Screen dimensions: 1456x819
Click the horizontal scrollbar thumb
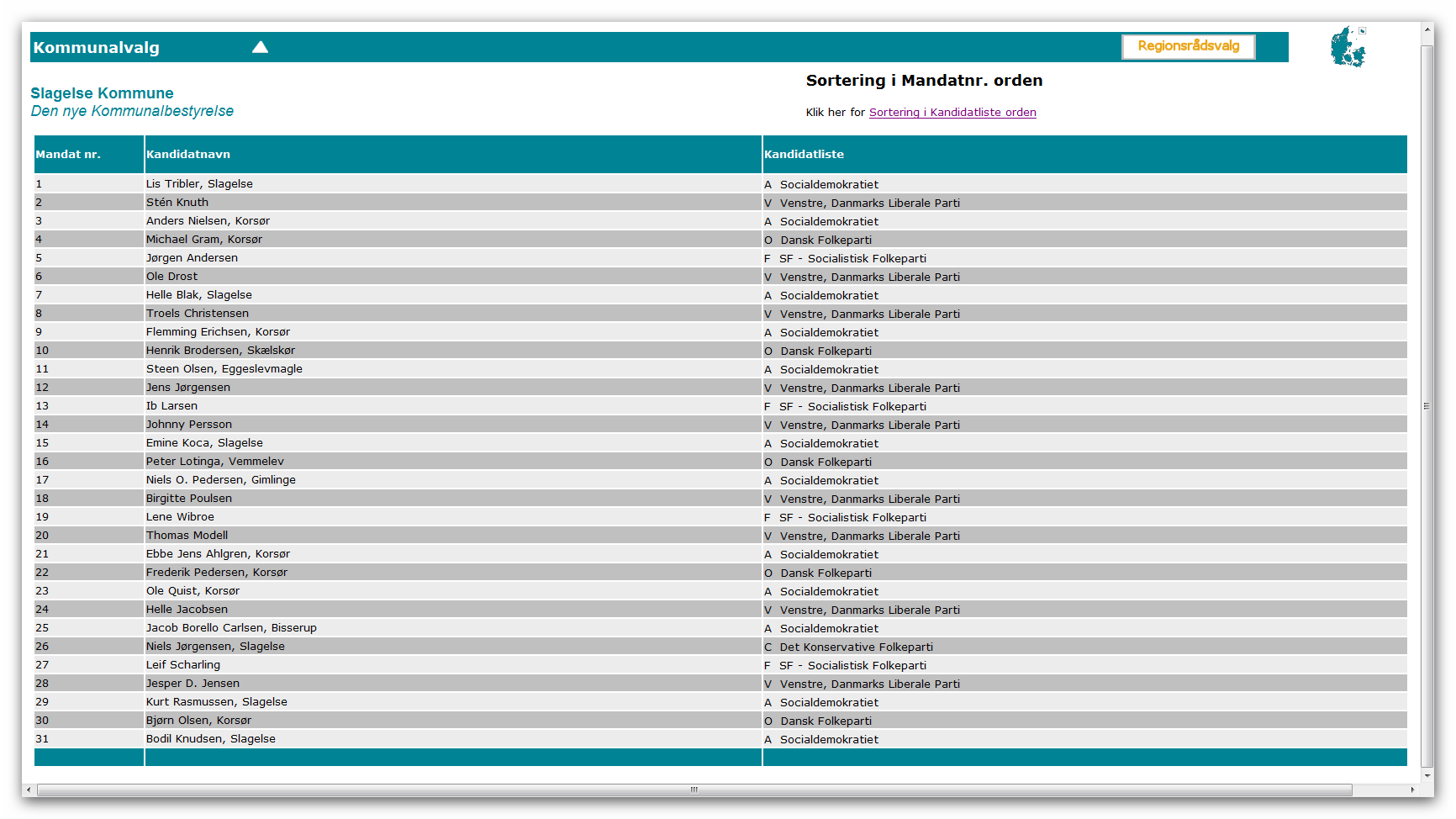[694, 790]
